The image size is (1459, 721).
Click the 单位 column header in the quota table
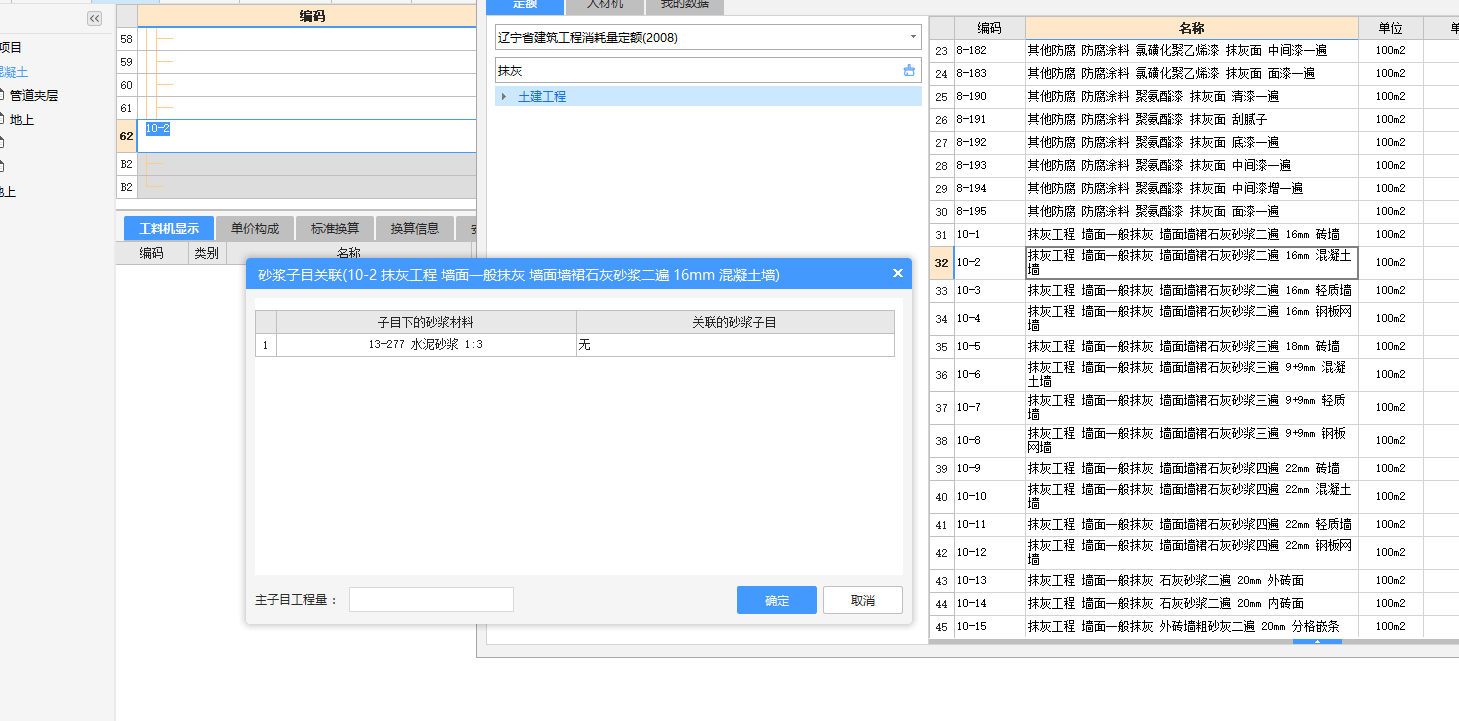click(x=1390, y=28)
